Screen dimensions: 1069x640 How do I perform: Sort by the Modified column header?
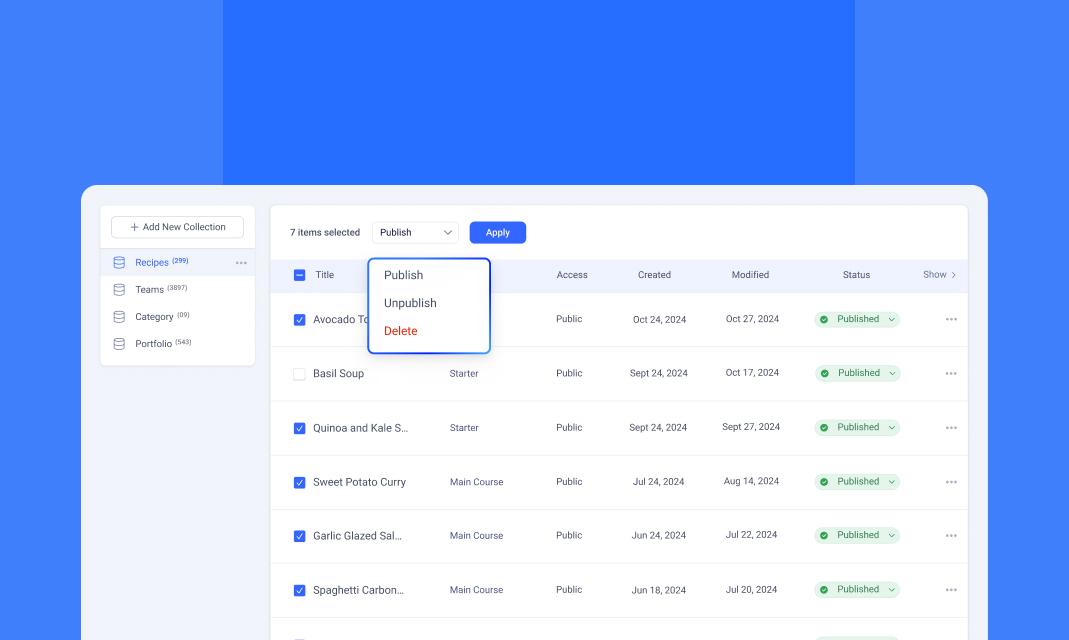750,275
